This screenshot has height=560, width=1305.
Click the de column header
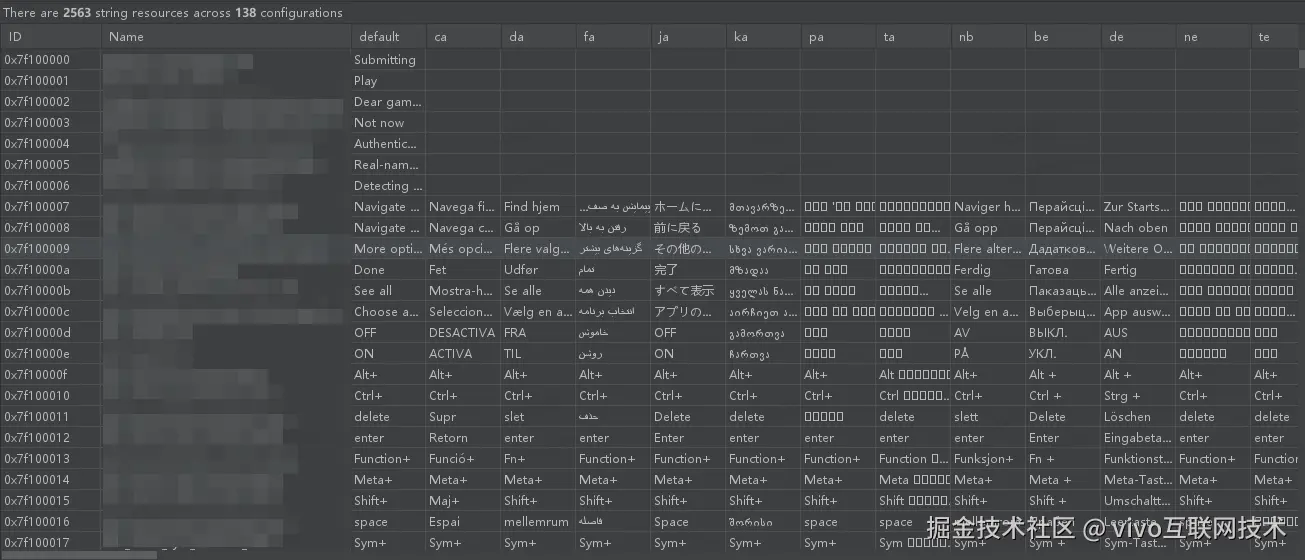pos(1139,37)
